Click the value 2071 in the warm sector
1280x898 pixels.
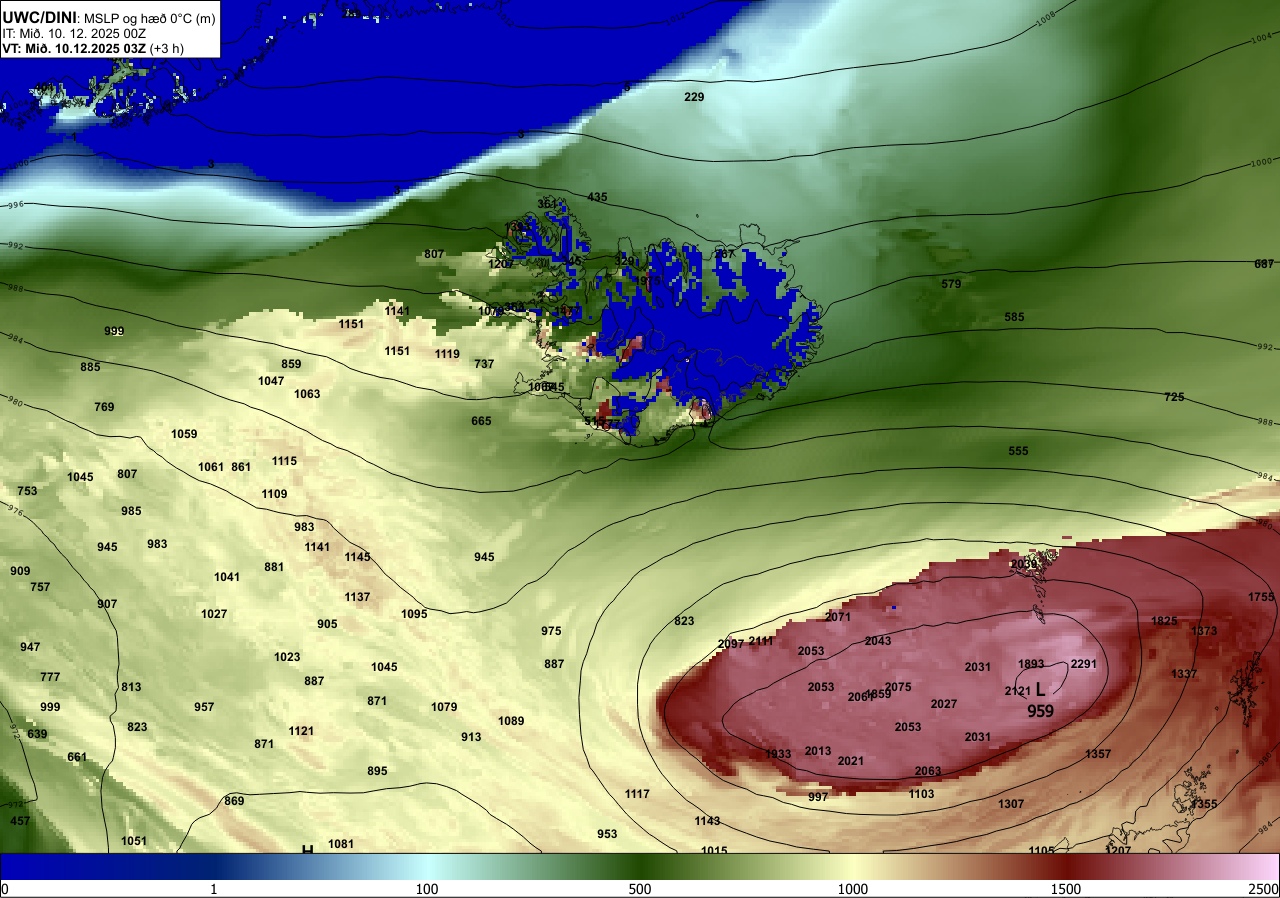(x=838, y=617)
